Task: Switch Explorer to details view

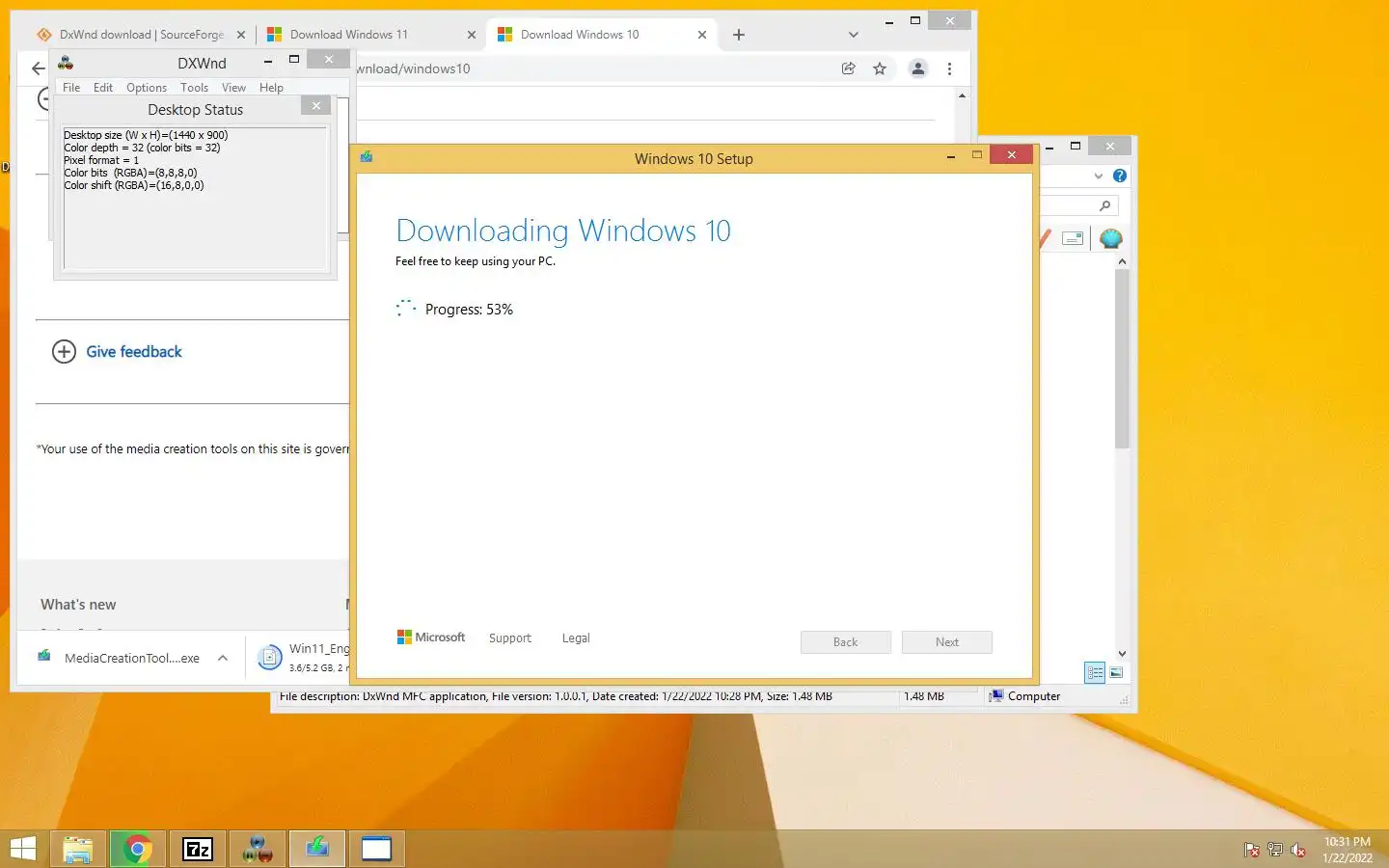Action: tap(1095, 673)
